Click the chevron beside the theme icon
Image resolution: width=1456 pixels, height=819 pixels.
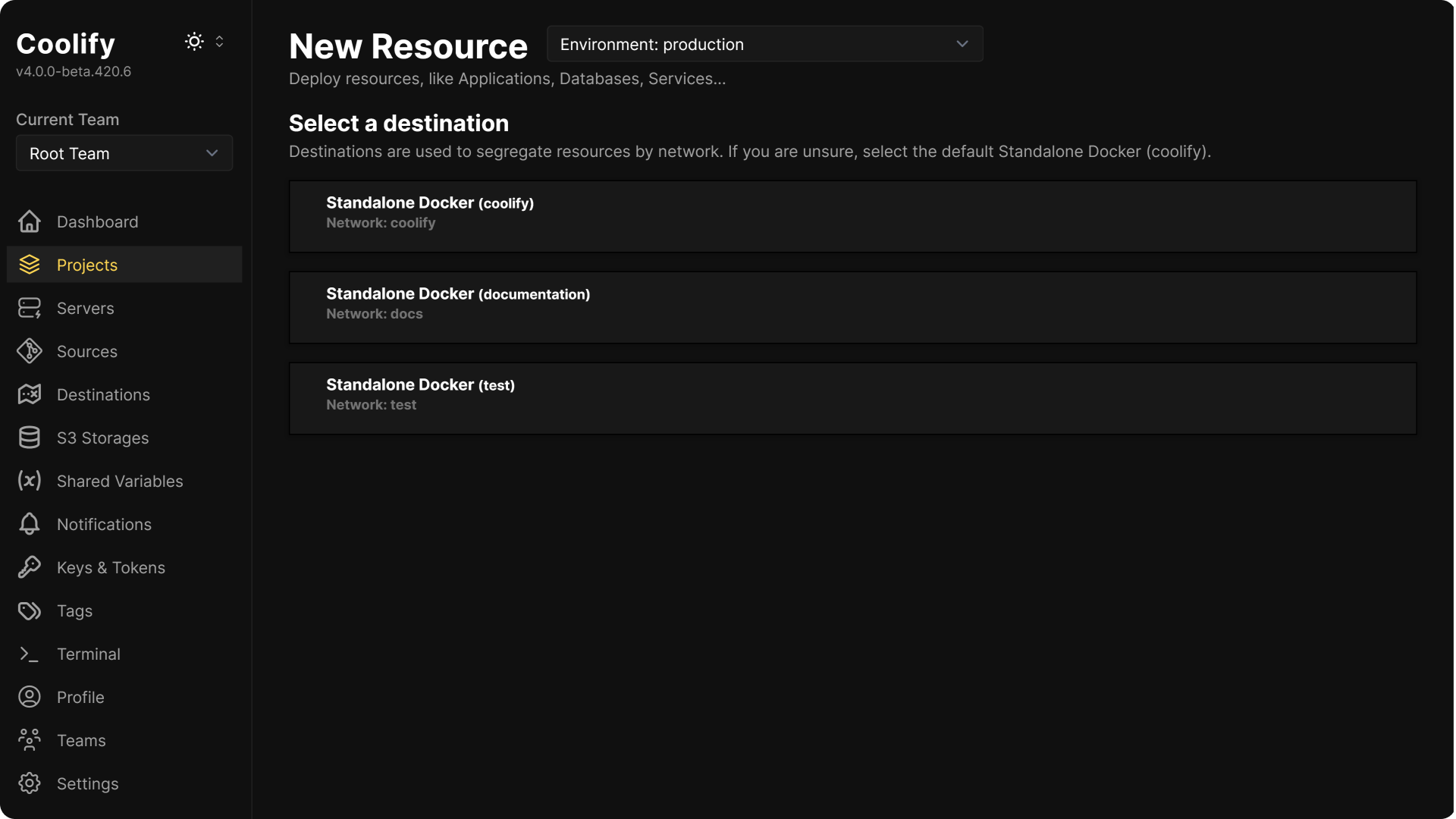[219, 41]
